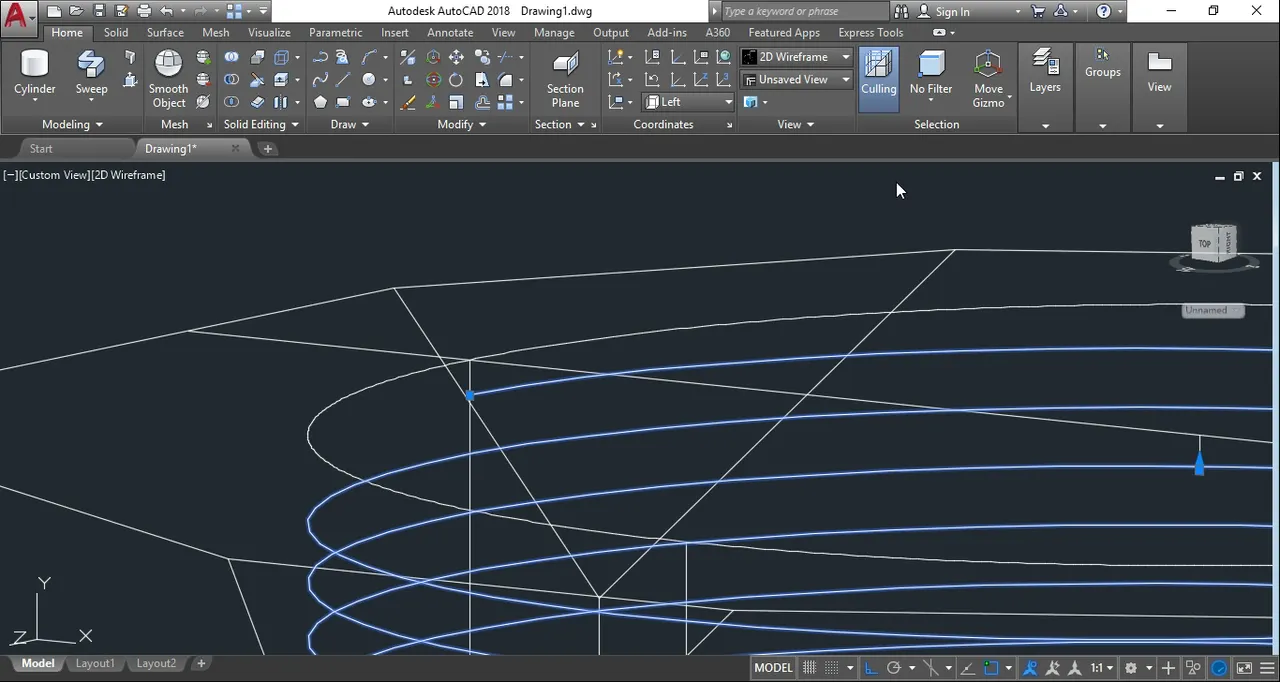Toggle Polar tracking in status bar
The height and width of the screenshot is (682, 1280).
coord(894,668)
